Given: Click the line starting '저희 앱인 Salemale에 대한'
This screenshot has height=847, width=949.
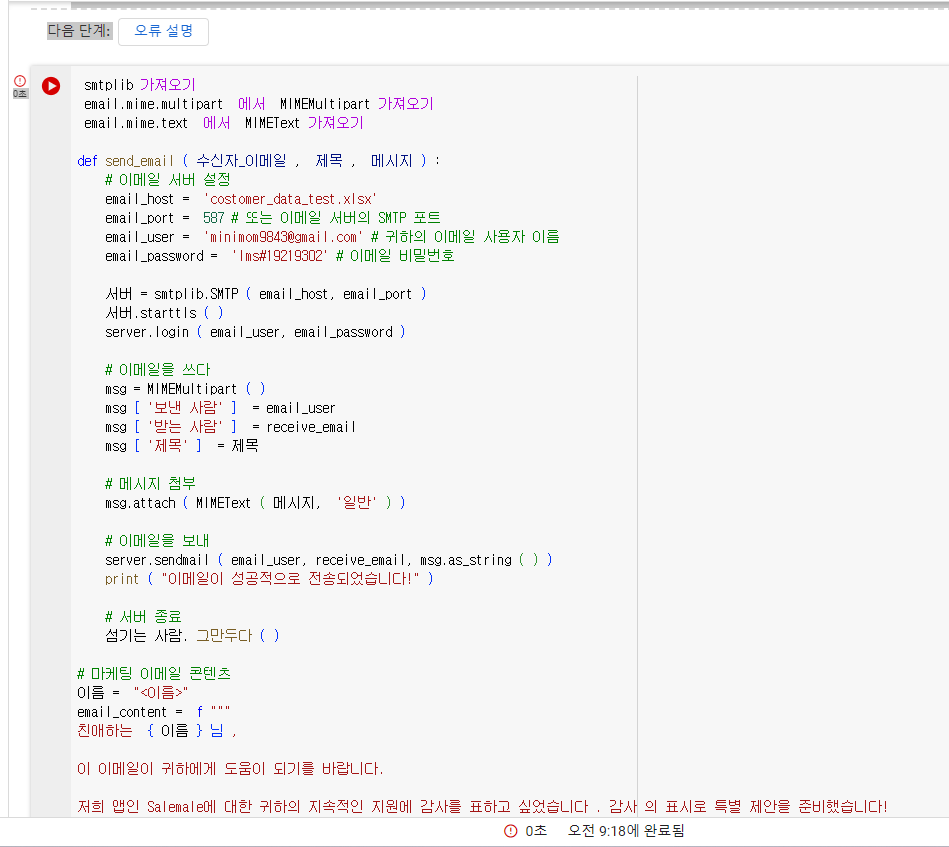Looking at the screenshot, I should [482, 807].
